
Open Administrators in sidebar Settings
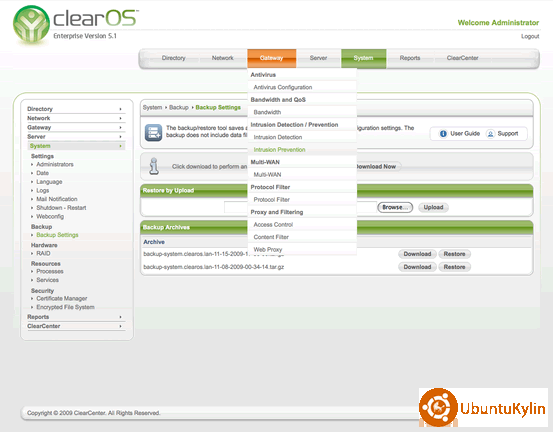point(55,164)
